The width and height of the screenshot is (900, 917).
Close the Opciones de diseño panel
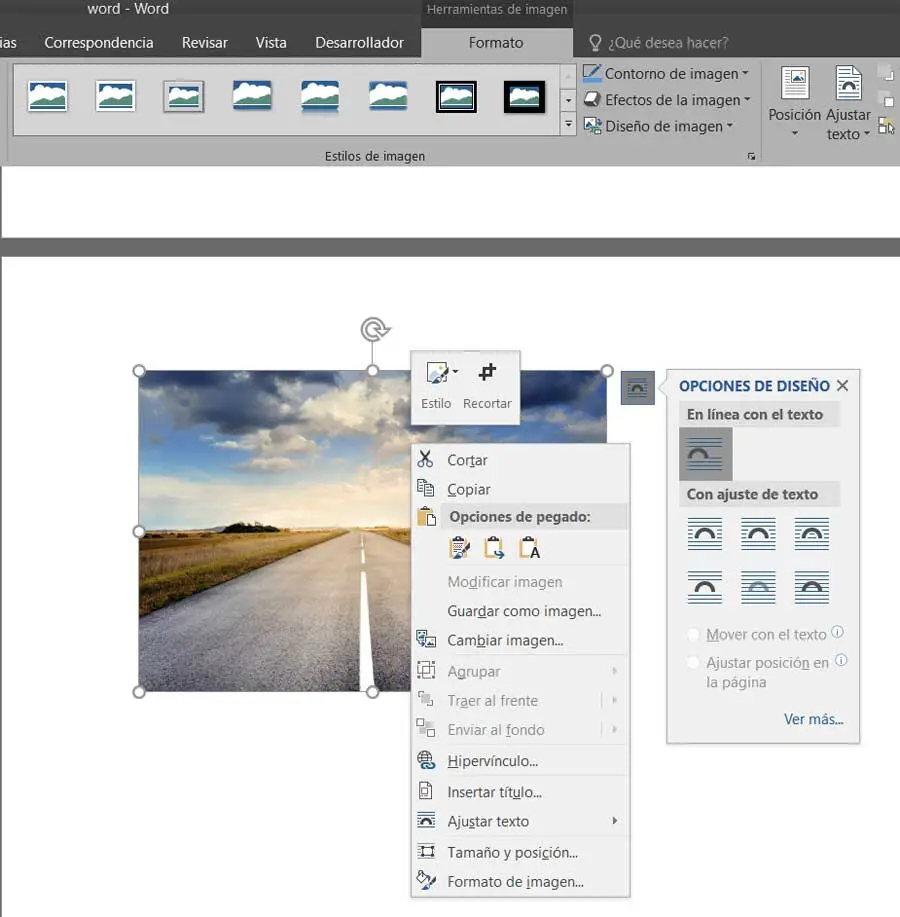(842, 386)
